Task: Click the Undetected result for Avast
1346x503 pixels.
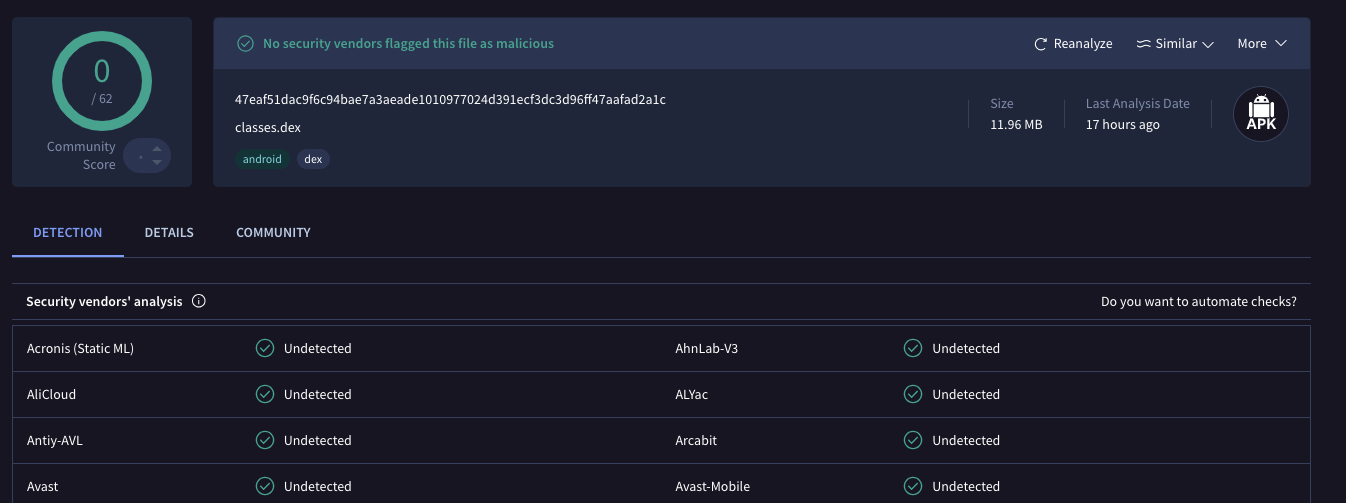Action: [x=318, y=487]
